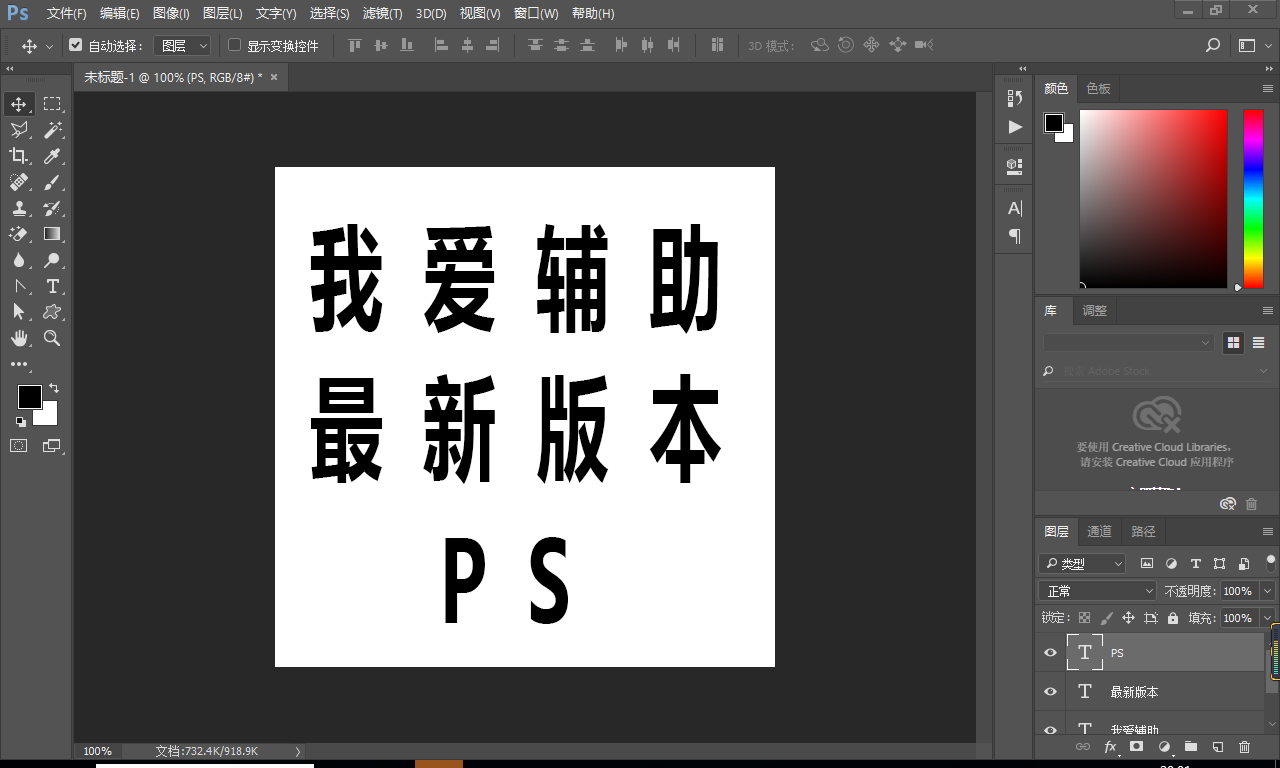Switch to the 色板 tab
This screenshot has width=1280, height=768.
(1098, 88)
